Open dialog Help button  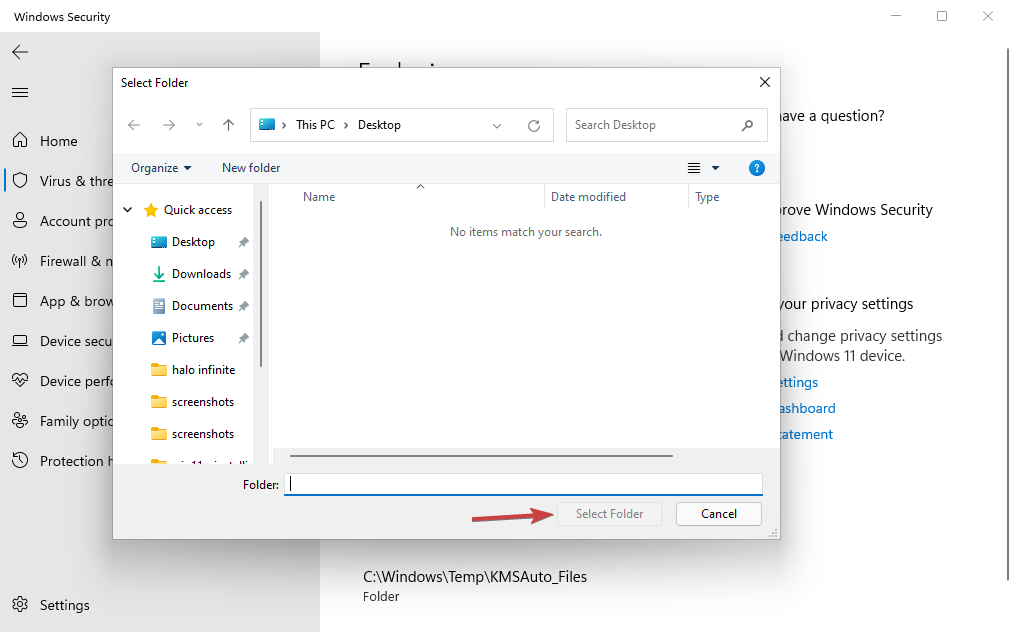[x=757, y=168]
